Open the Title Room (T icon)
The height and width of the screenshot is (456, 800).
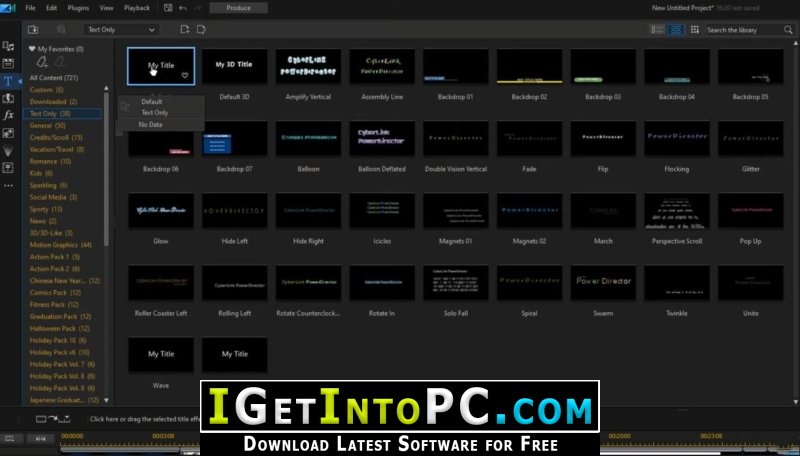point(8,81)
